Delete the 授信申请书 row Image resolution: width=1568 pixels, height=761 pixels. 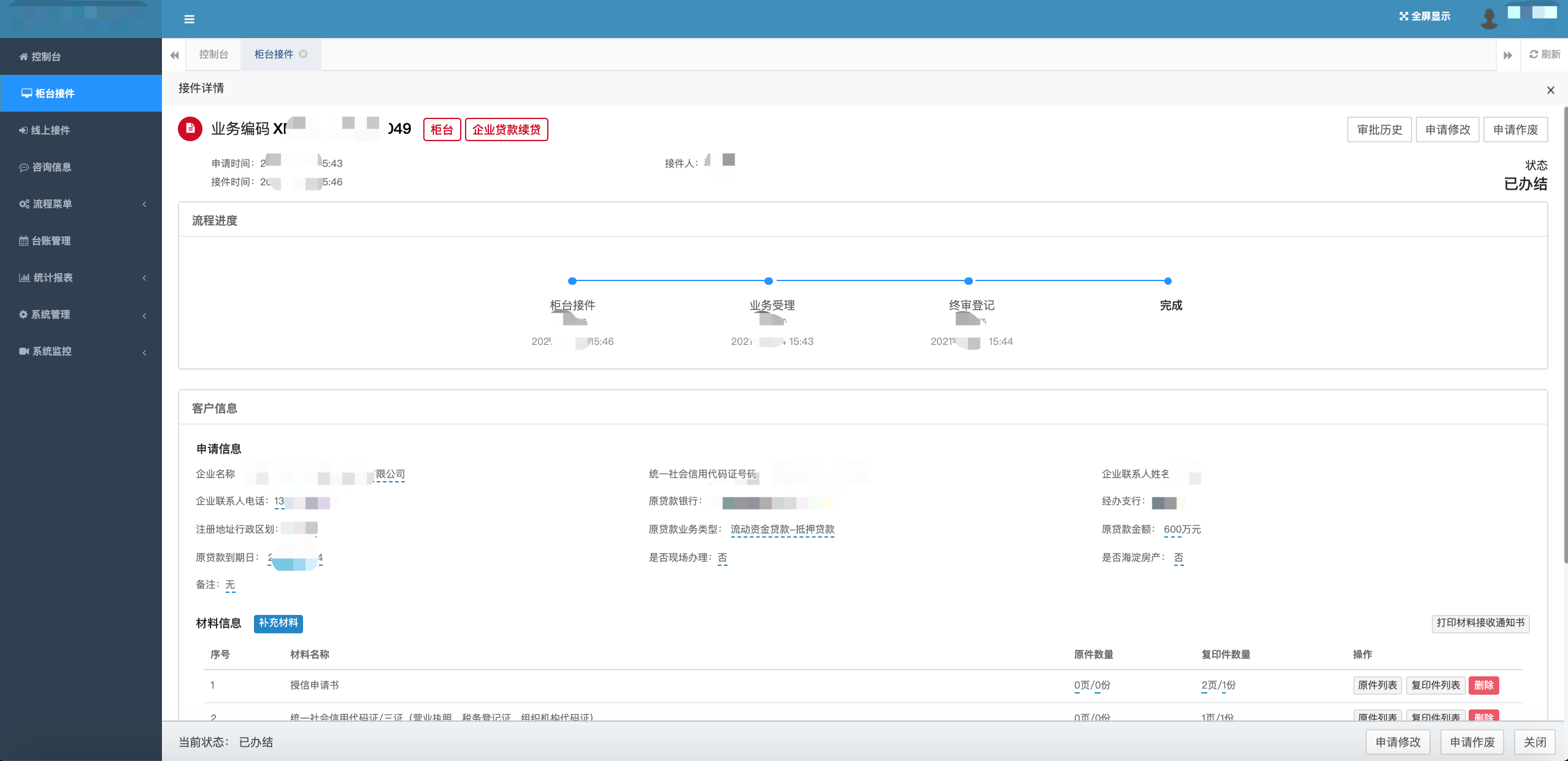pos(1484,686)
